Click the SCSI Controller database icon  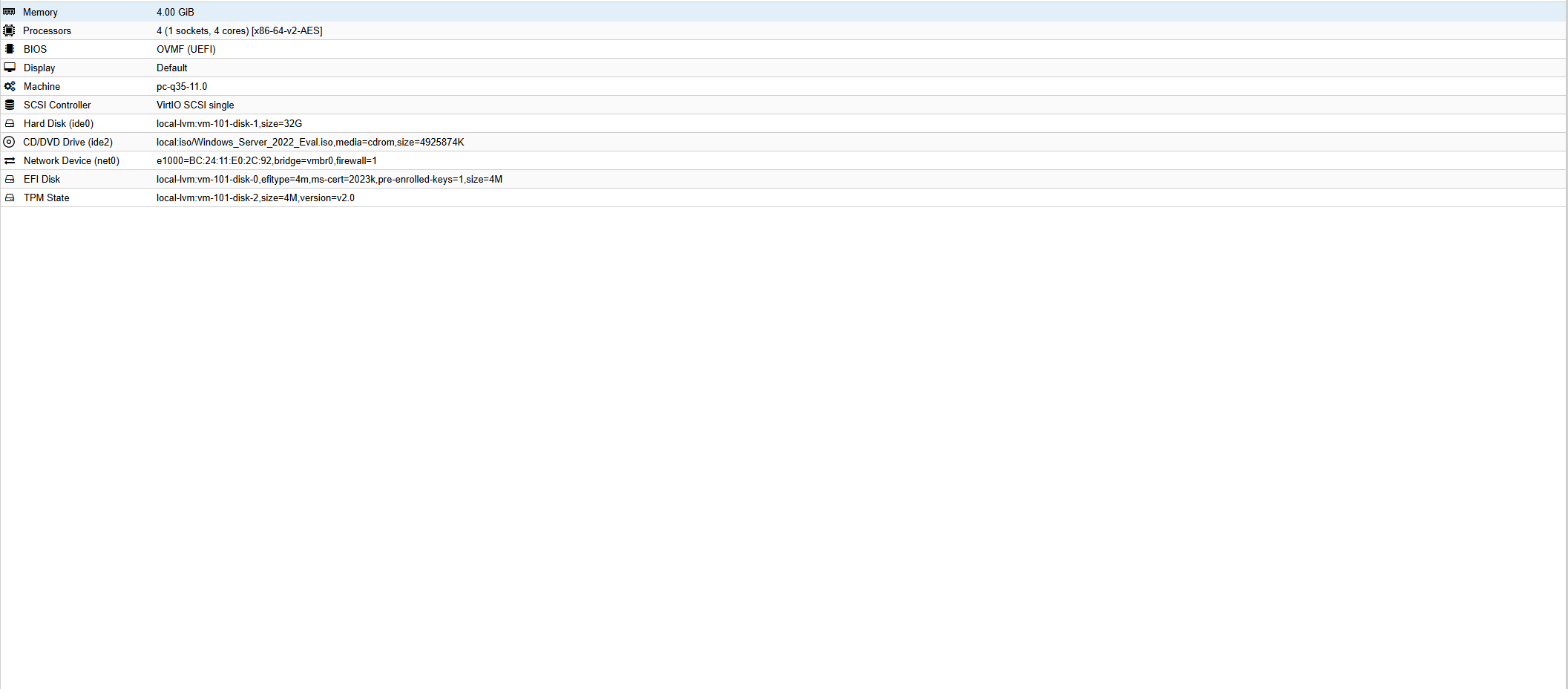10,105
